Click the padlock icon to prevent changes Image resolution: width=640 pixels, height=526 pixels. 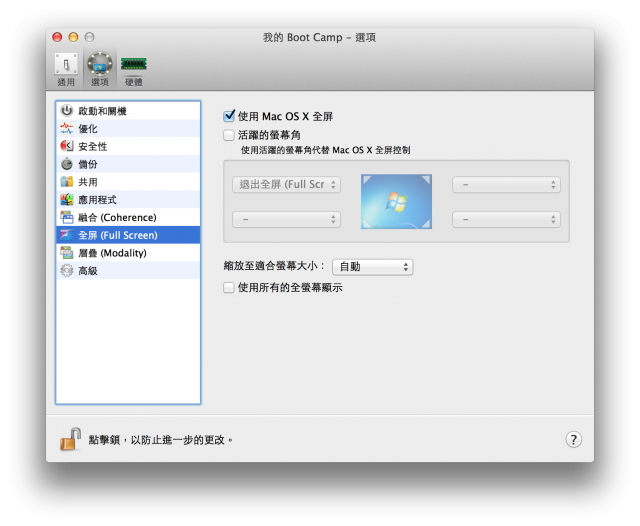[x=70, y=439]
